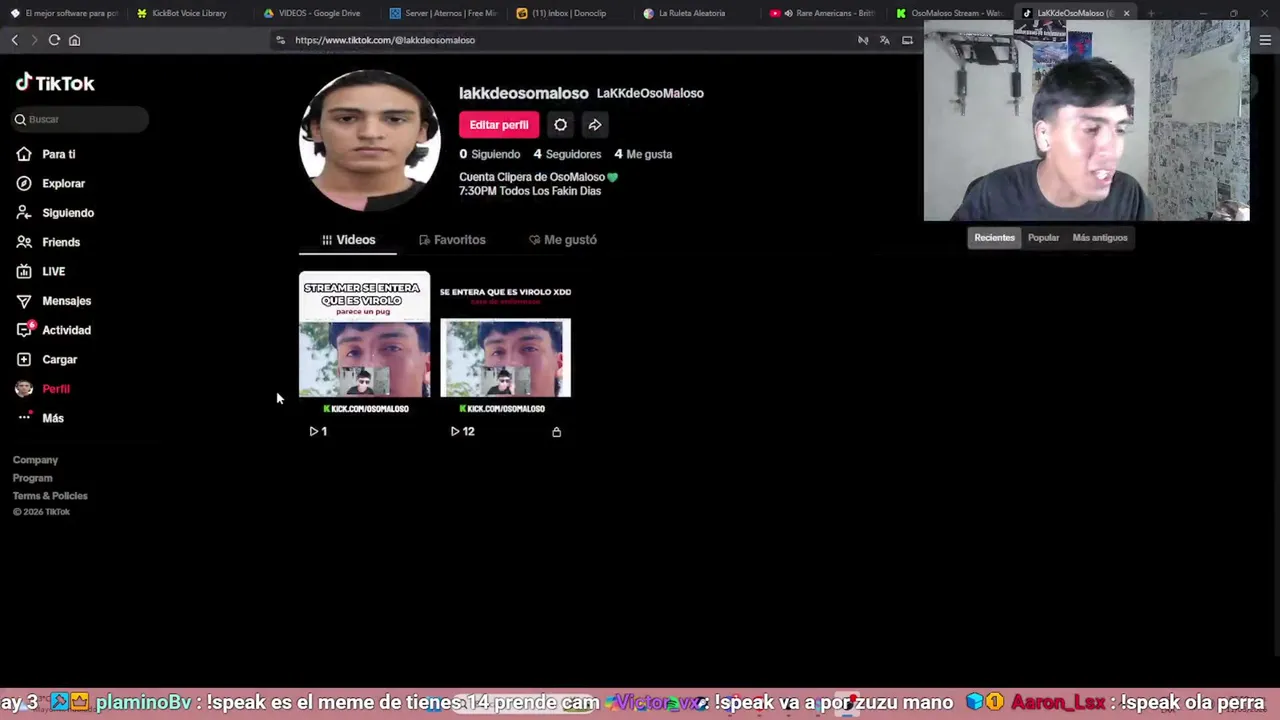Click the browser back arrow

pos(14,40)
